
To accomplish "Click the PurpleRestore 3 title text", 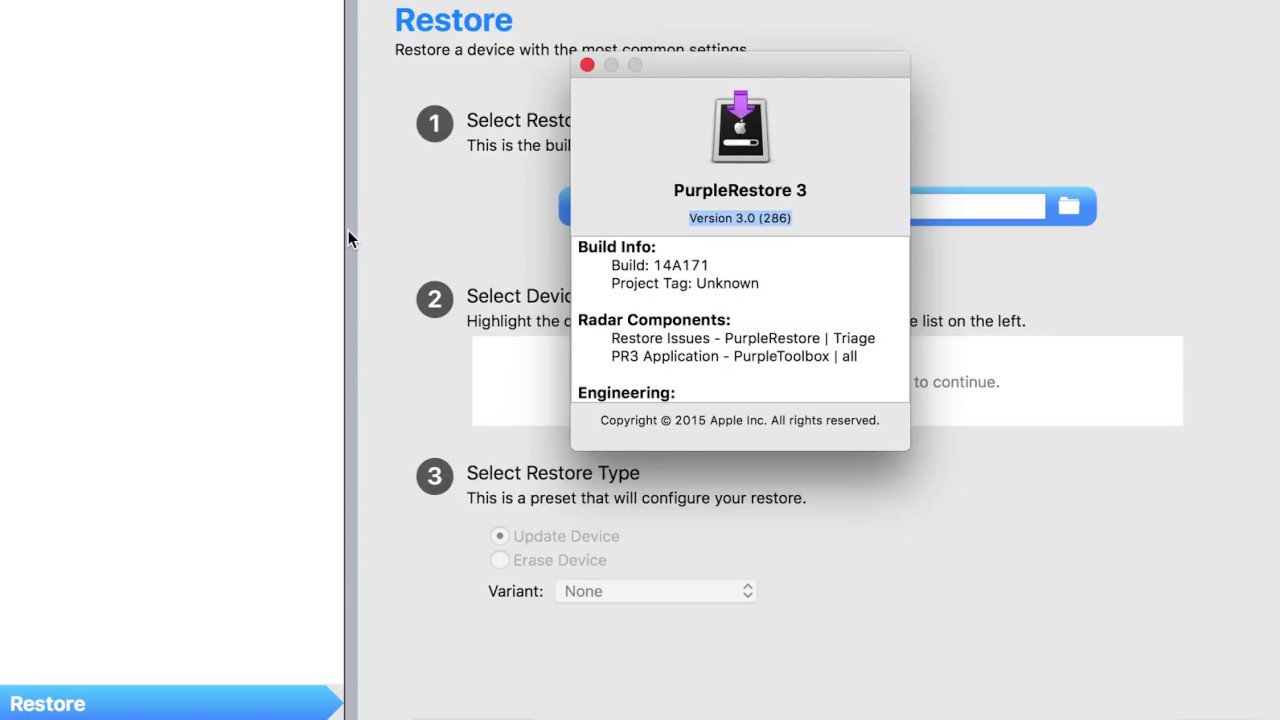I will [740, 190].
